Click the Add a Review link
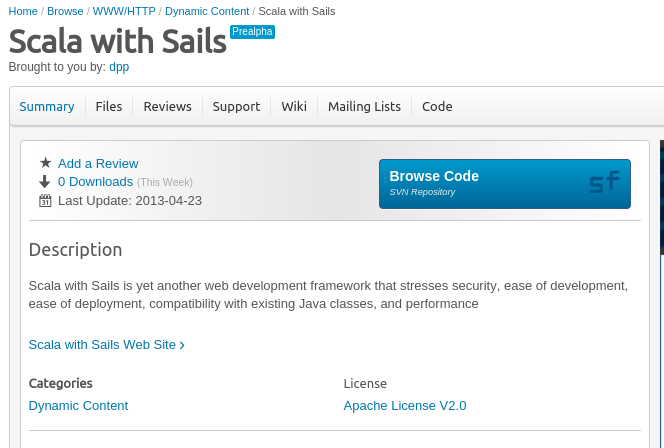Viewport: 664px width, 448px height. point(98,163)
